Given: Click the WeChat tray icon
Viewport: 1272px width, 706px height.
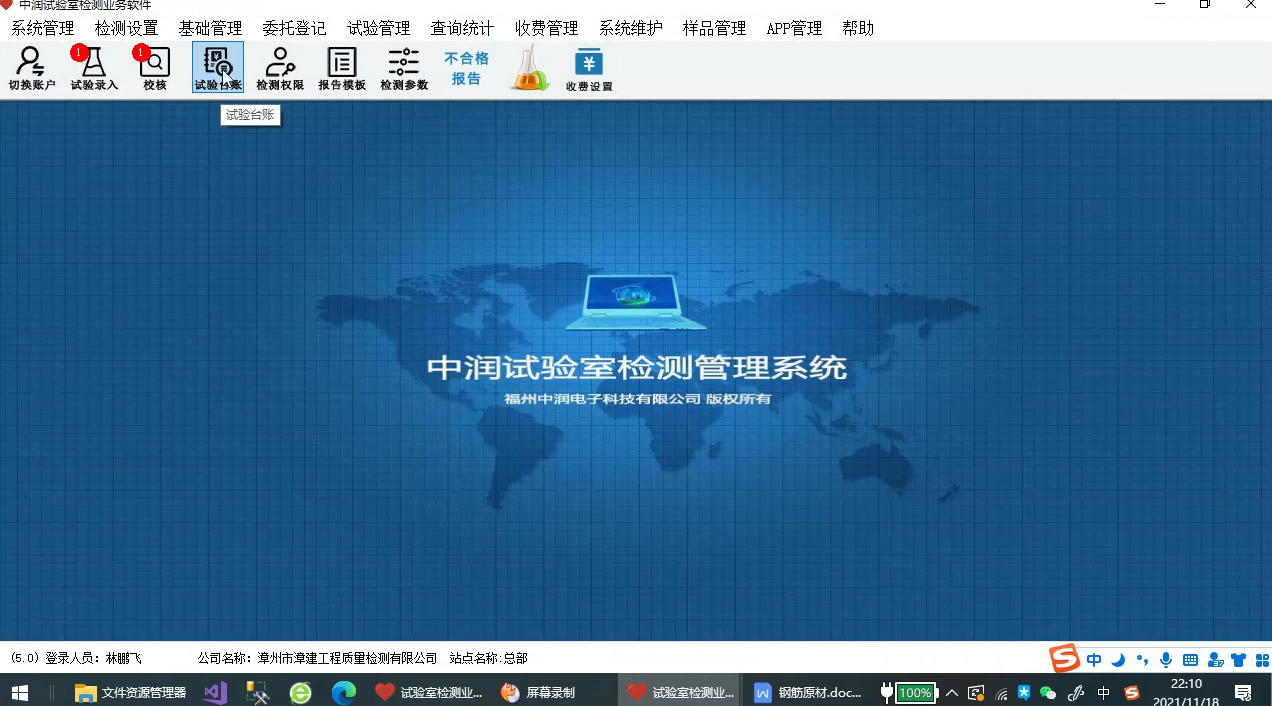Looking at the screenshot, I should [x=1048, y=692].
